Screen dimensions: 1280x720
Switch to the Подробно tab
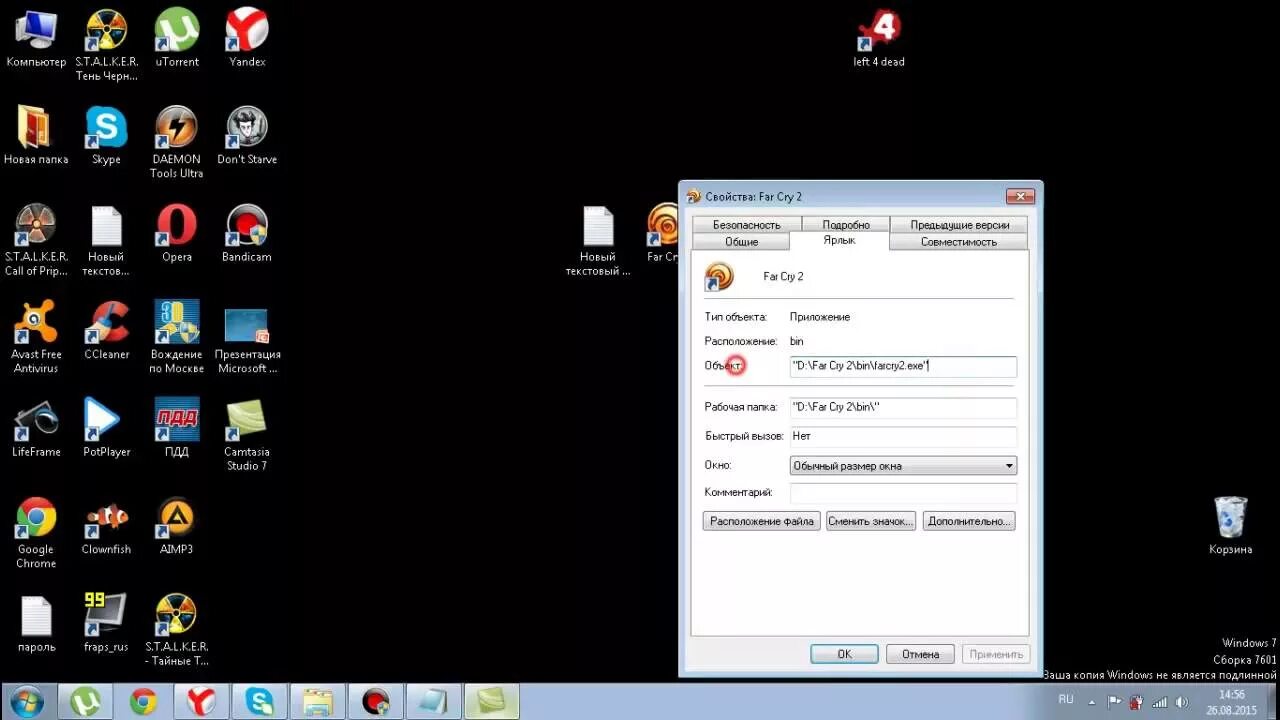[x=846, y=225]
